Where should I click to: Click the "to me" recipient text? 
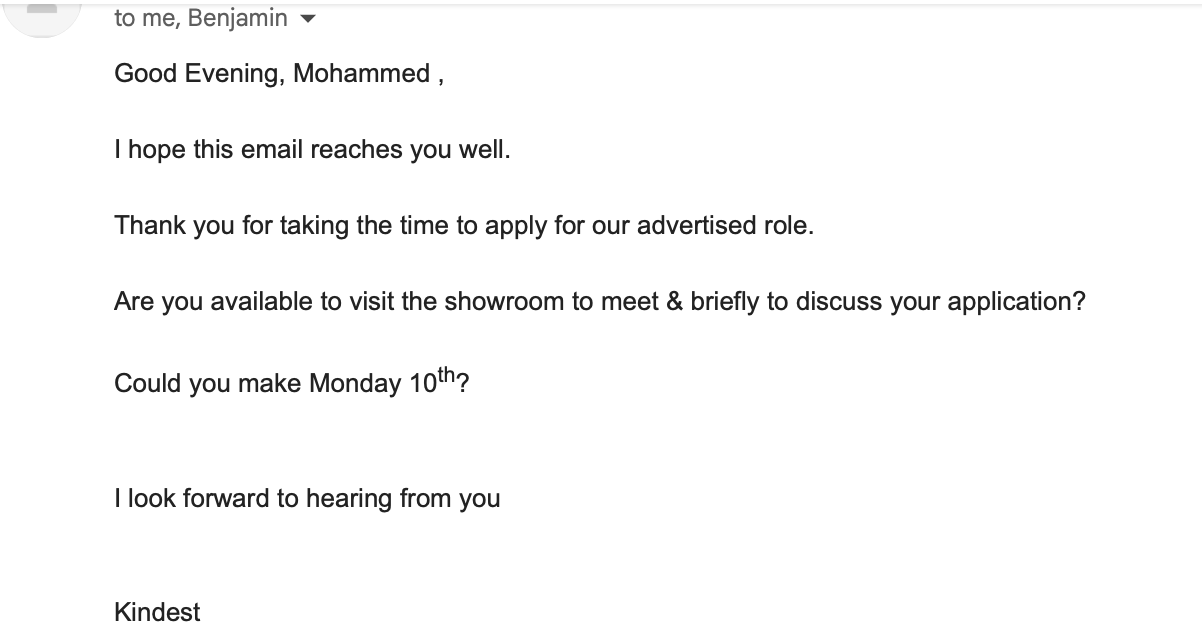144,18
